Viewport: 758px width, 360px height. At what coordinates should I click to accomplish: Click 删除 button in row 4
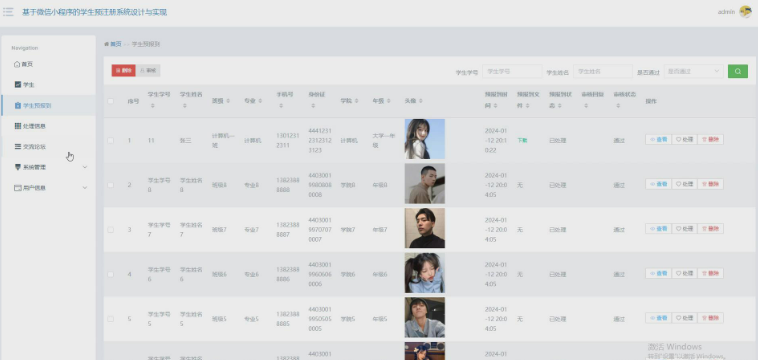[x=711, y=273]
